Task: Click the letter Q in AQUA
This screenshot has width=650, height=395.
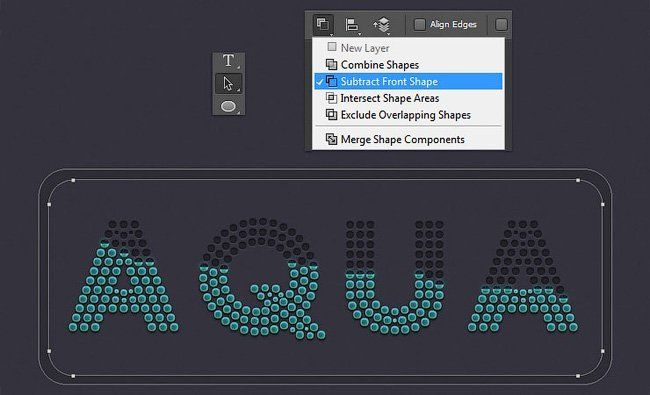Action: click(x=261, y=278)
